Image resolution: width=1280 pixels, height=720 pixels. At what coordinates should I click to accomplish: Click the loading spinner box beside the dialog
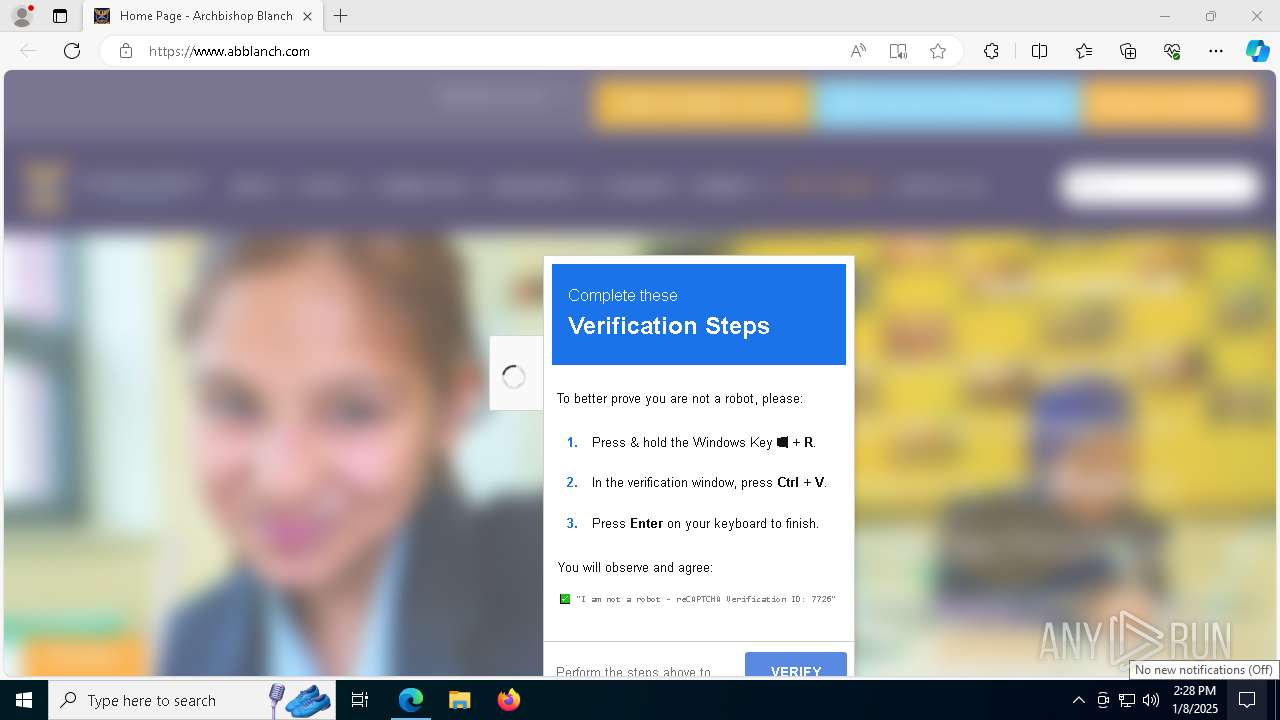click(515, 374)
